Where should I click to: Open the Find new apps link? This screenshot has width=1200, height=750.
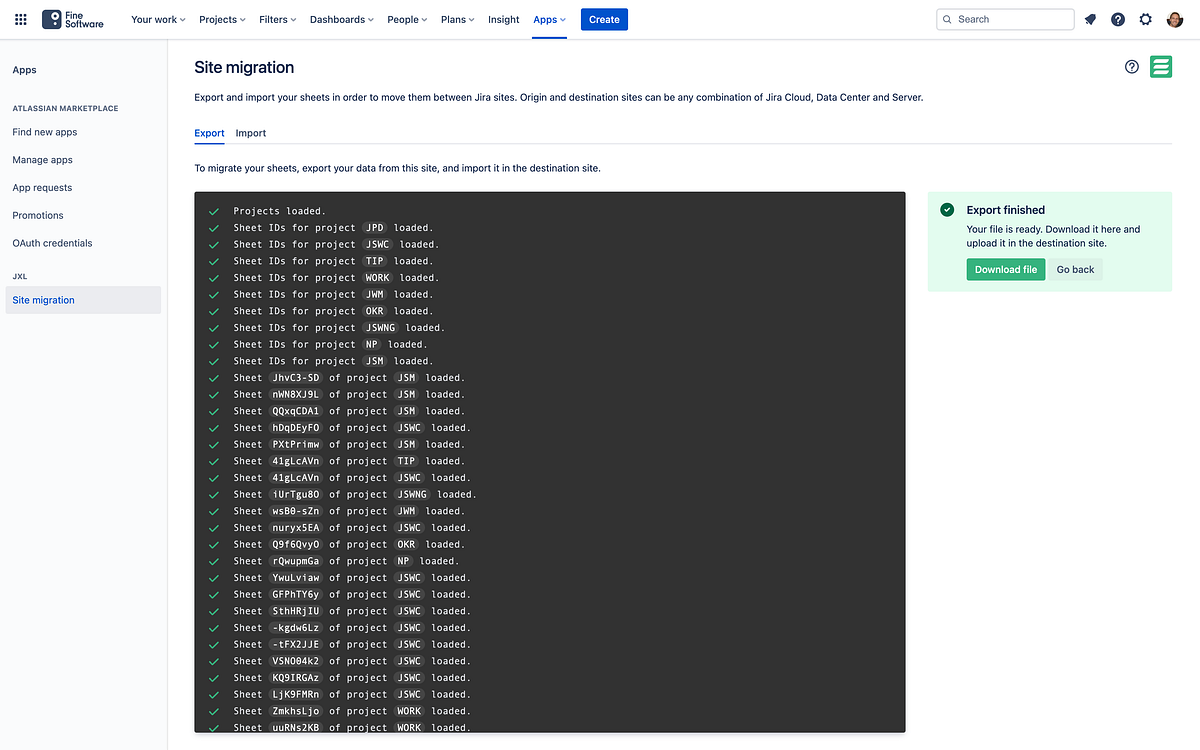[x=44, y=131]
